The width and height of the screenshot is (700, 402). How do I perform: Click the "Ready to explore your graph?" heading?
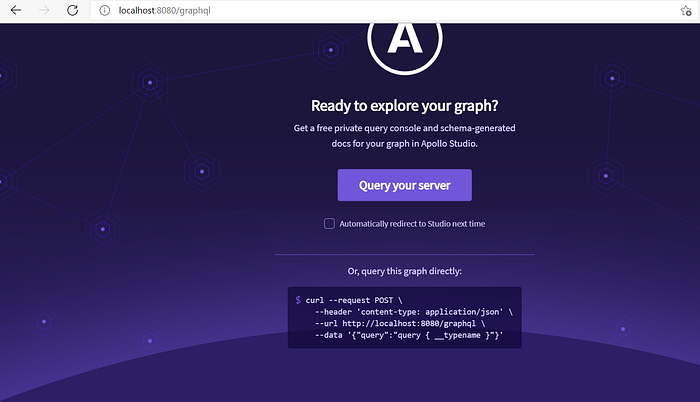tap(404, 106)
